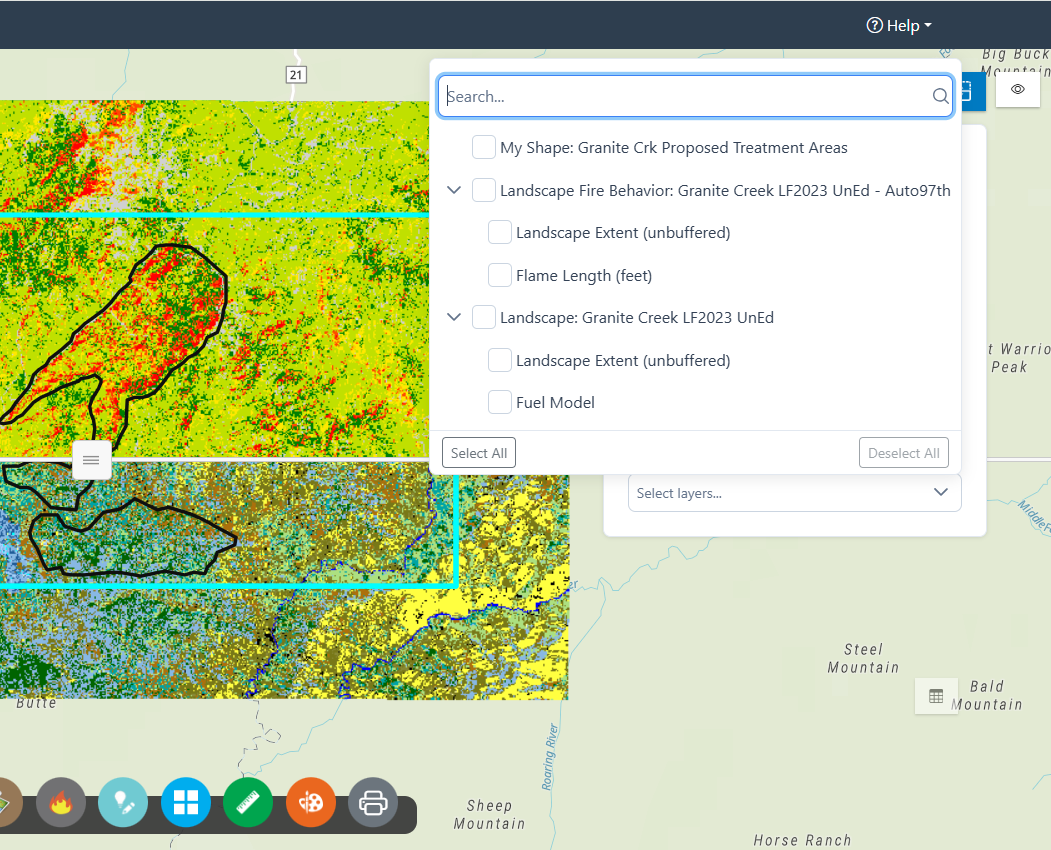Screen dimensions: 1051x850
Task: Check My Shape: Granite Crk Proposed Treatment Areas
Action: pyautogui.click(x=484, y=147)
